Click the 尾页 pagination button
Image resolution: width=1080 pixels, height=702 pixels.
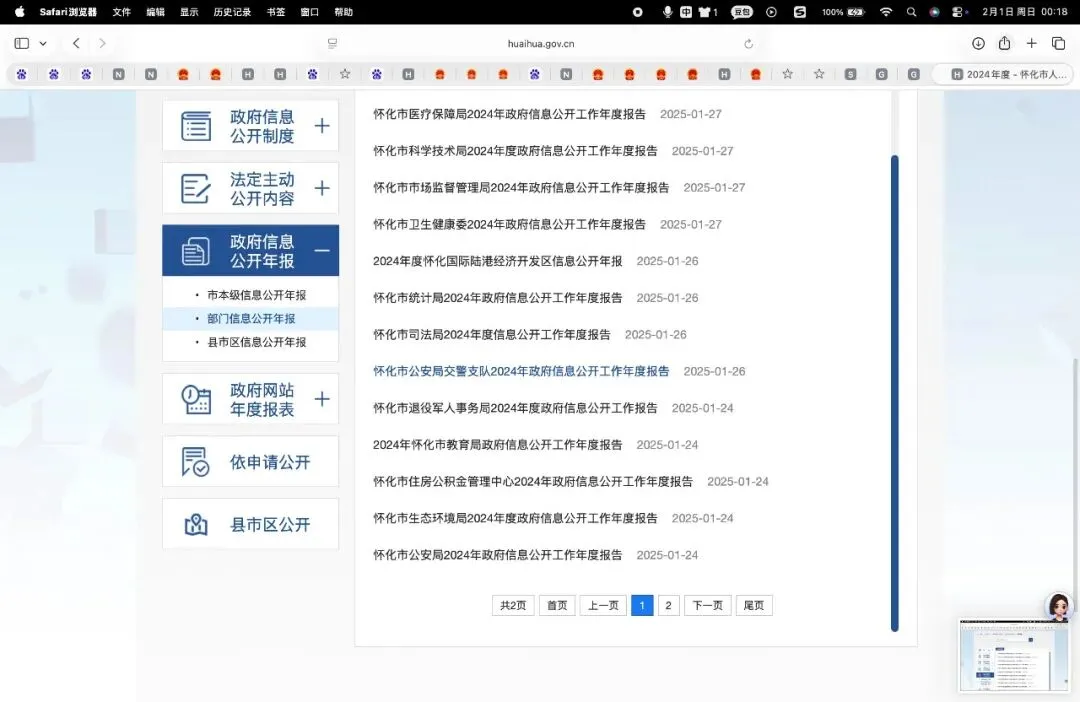click(x=754, y=606)
